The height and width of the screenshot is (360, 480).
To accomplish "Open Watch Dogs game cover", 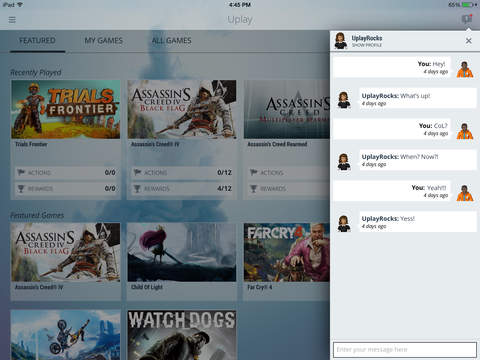I will pos(182,335).
